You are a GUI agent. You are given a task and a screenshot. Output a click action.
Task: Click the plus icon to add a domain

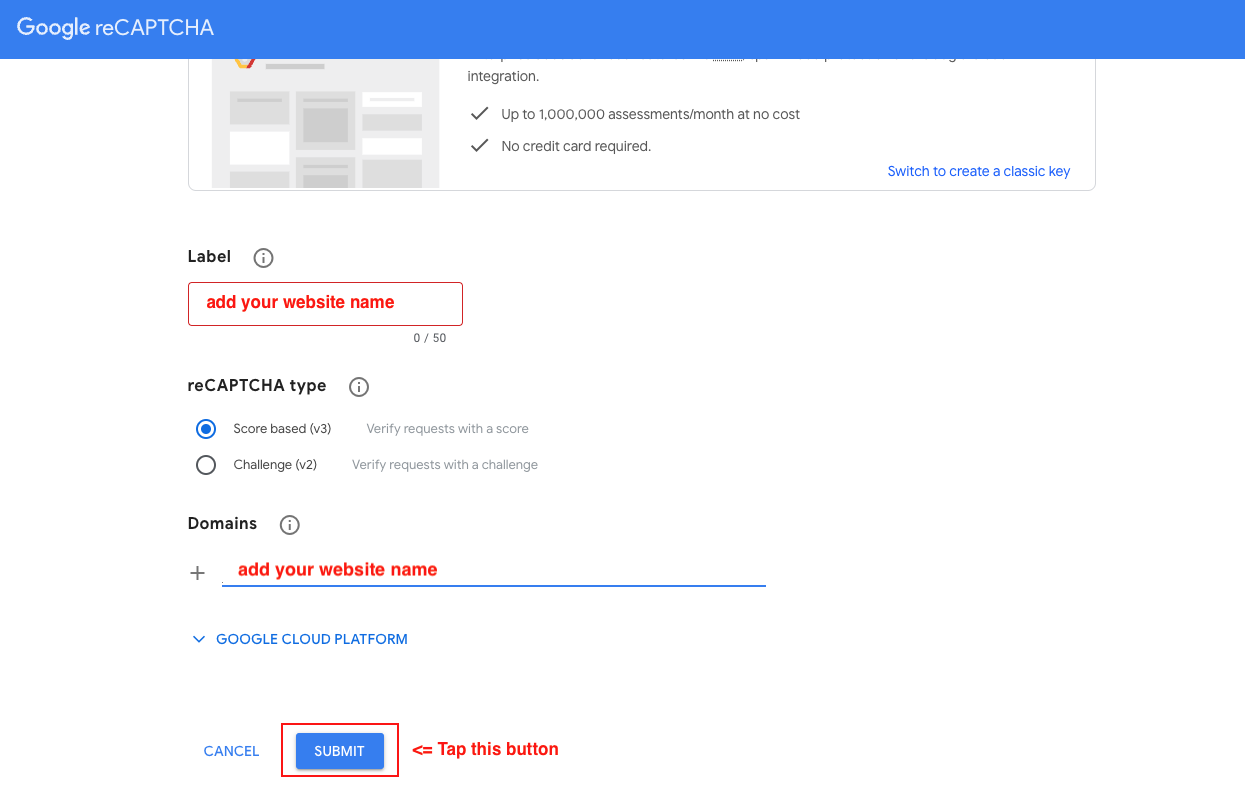click(x=197, y=573)
